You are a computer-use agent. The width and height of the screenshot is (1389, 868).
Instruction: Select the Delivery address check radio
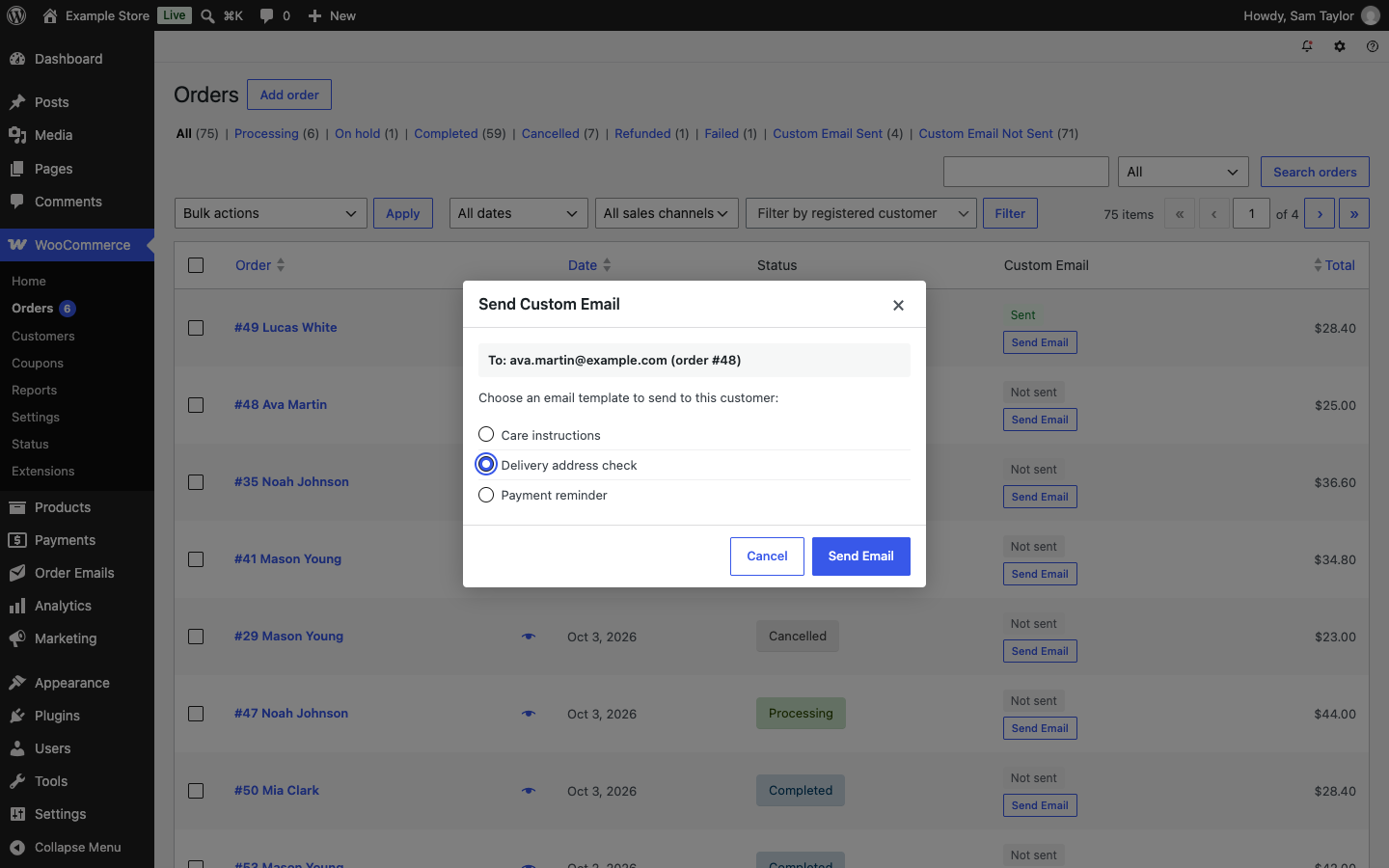coord(486,465)
